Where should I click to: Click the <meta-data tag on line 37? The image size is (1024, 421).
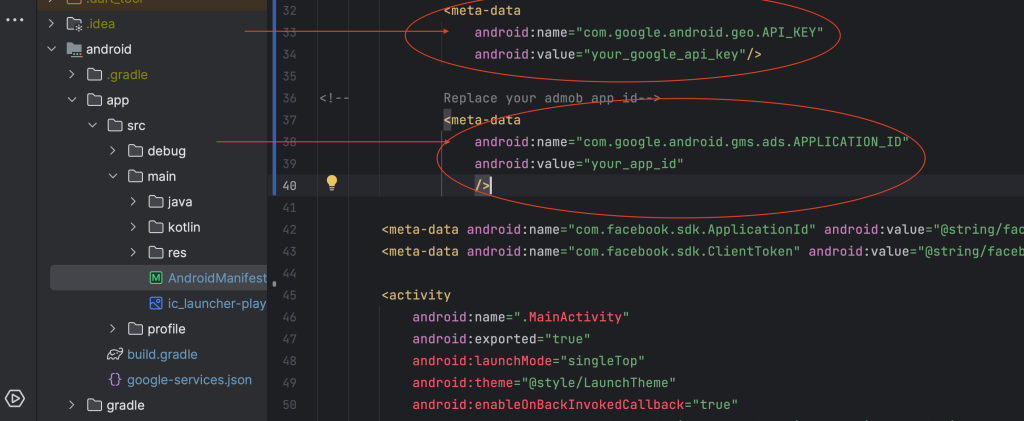pyautogui.click(x=482, y=120)
